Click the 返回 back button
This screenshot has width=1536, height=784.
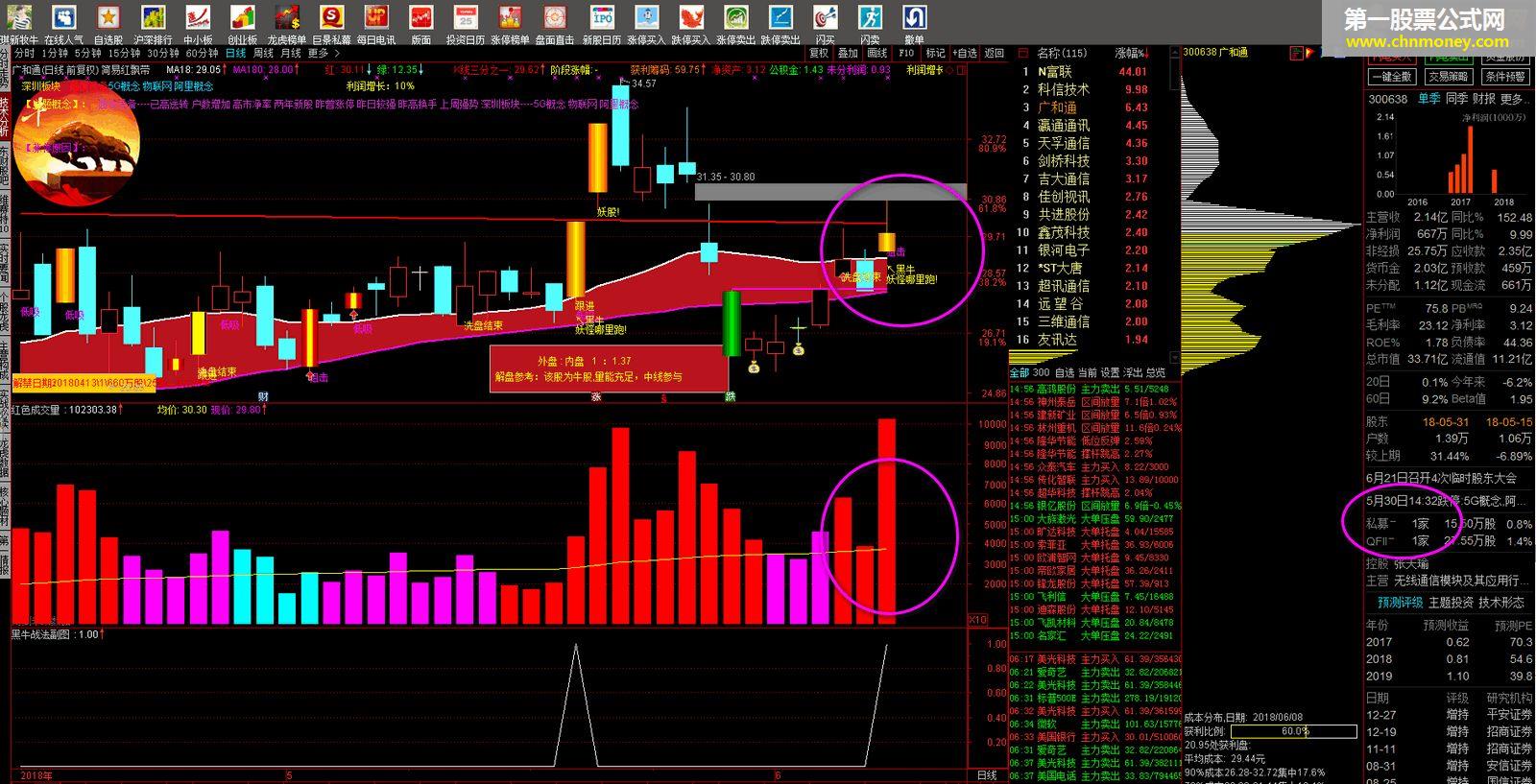[995, 54]
